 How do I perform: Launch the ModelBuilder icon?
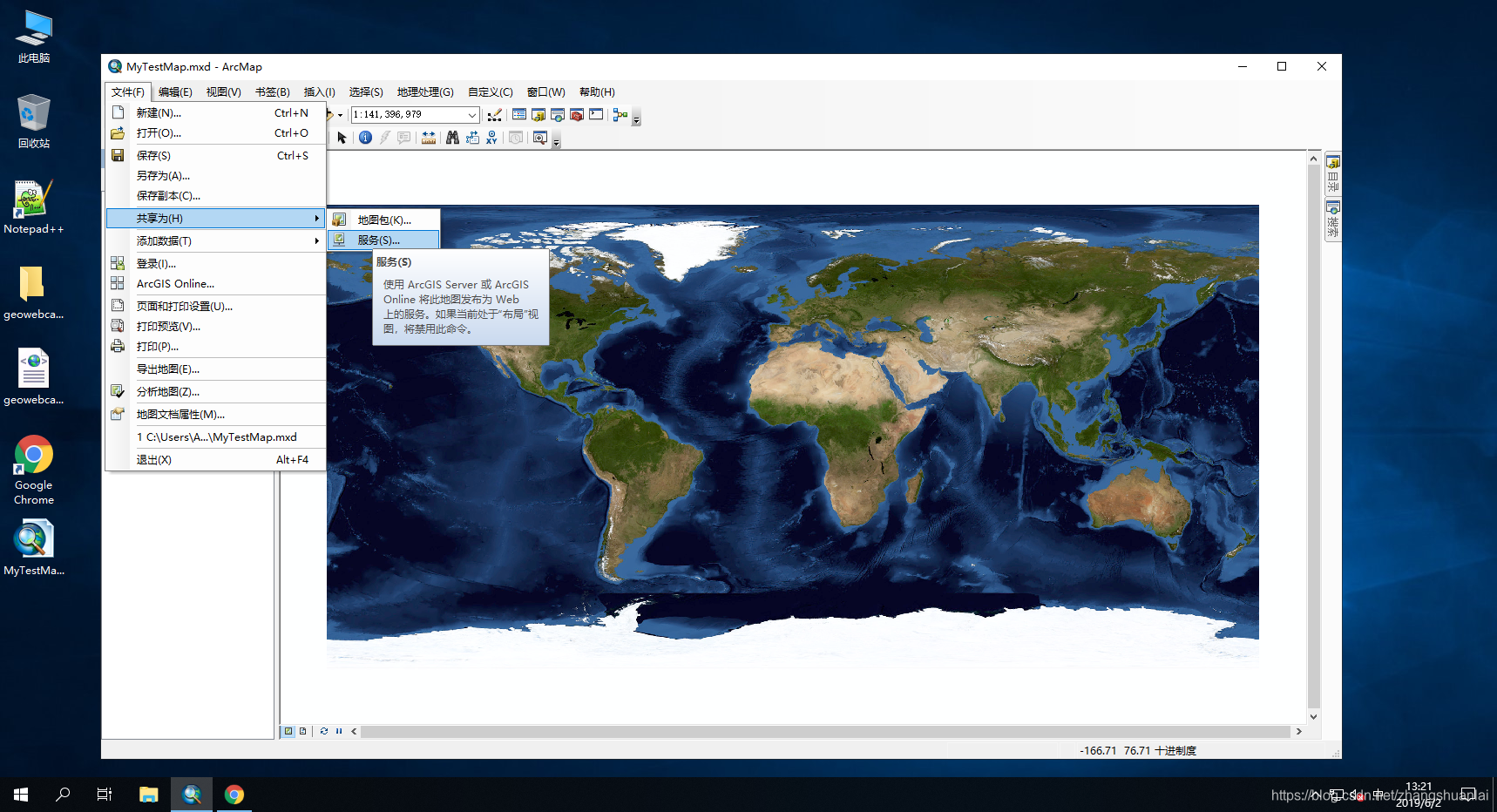(x=620, y=115)
